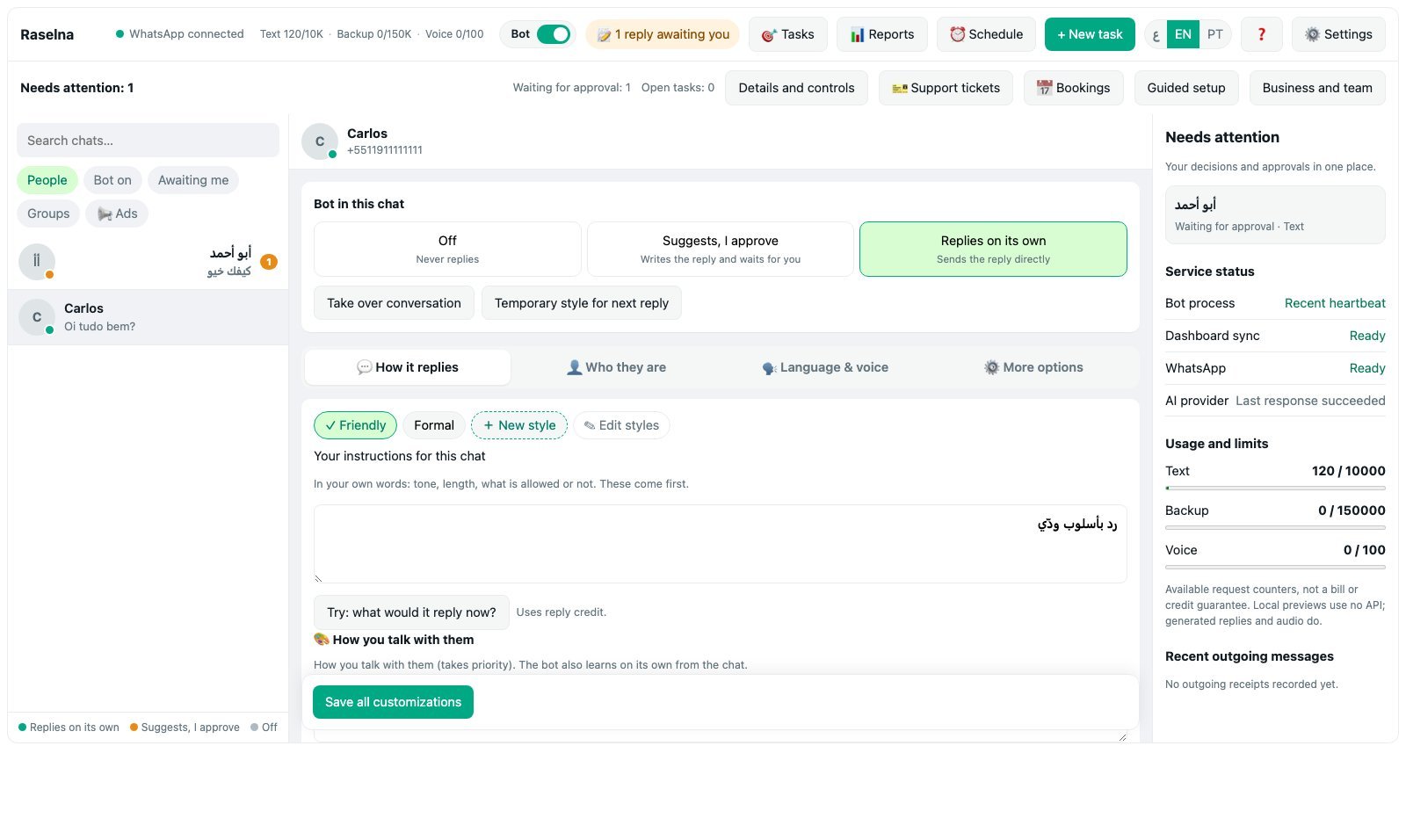Image resolution: width=1406 pixels, height=840 pixels.
Task: Set bot mode to Off, never replies
Action: click(x=447, y=249)
